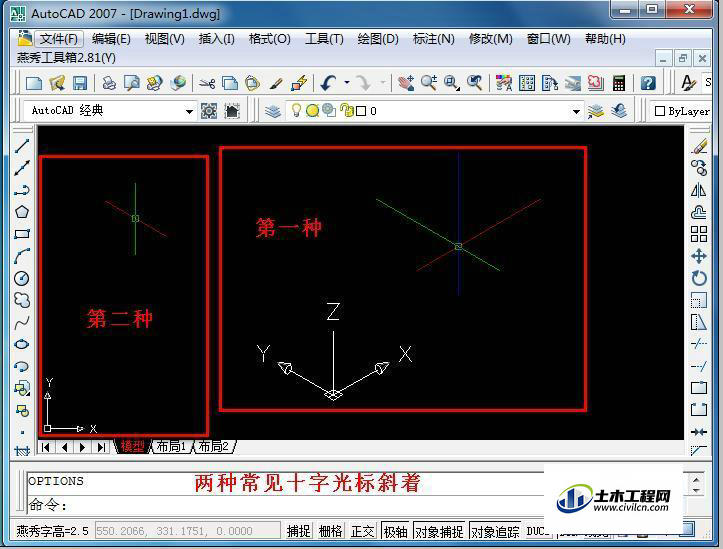Image resolution: width=723 pixels, height=549 pixels.
Task: Click the Match Properties brush icon
Action: pyautogui.click(x=276, y=83)
